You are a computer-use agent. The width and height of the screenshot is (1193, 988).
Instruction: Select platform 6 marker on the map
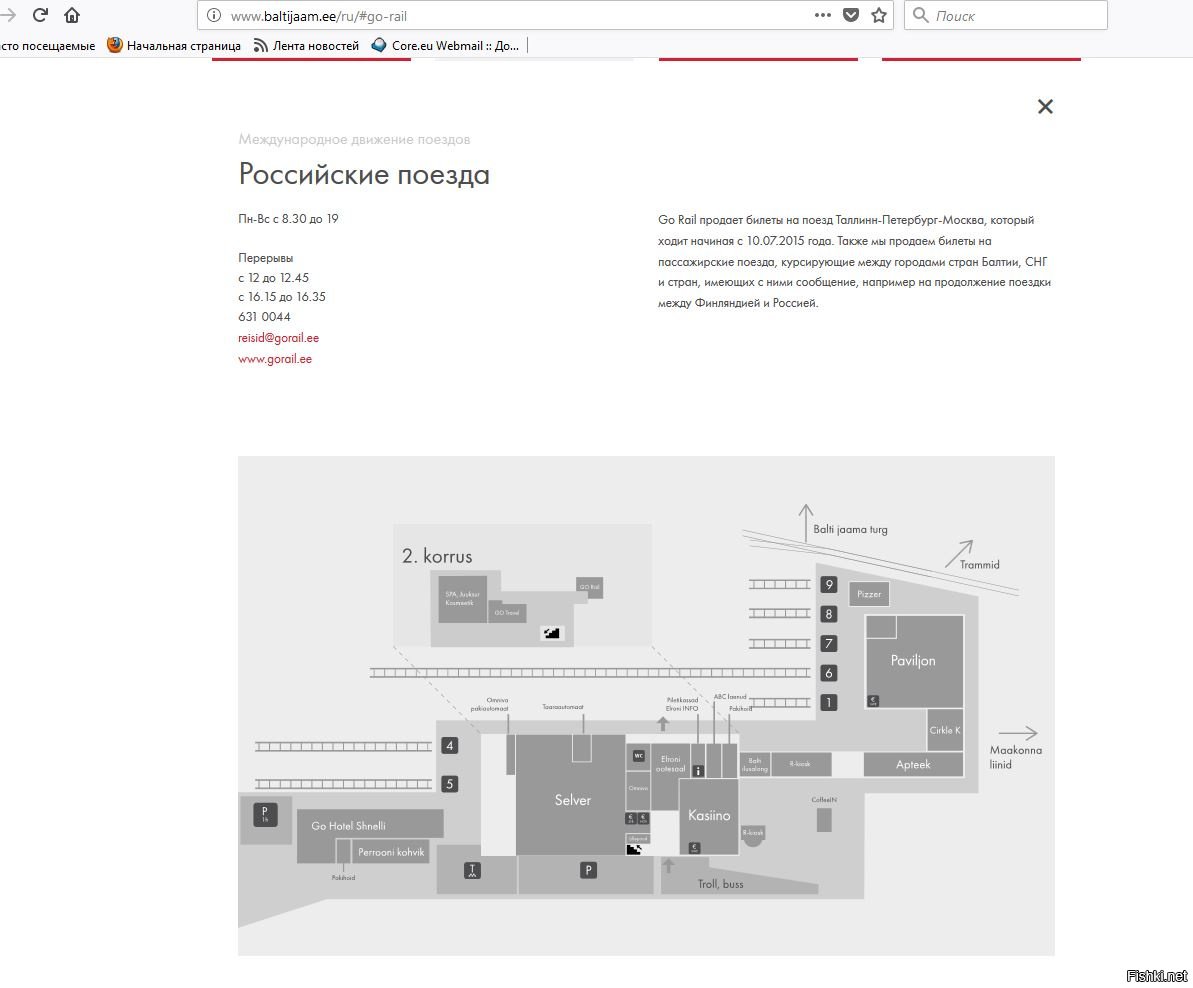tap(829, 673)
